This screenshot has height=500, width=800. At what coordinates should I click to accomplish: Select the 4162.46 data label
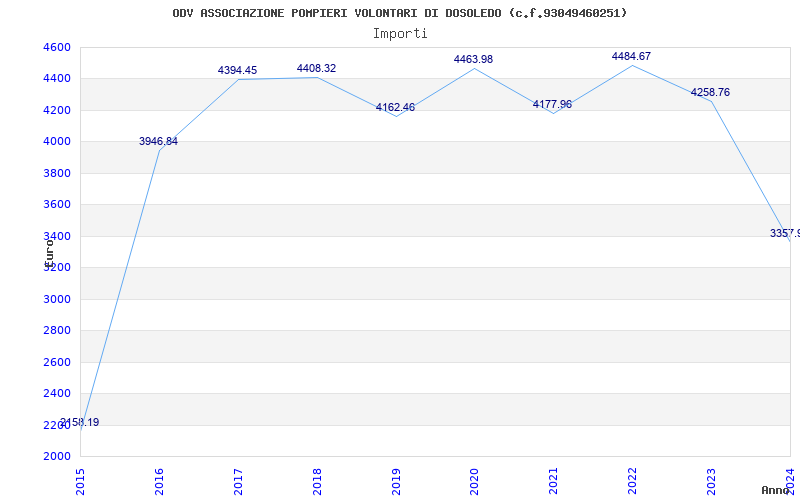pos(395,108)
